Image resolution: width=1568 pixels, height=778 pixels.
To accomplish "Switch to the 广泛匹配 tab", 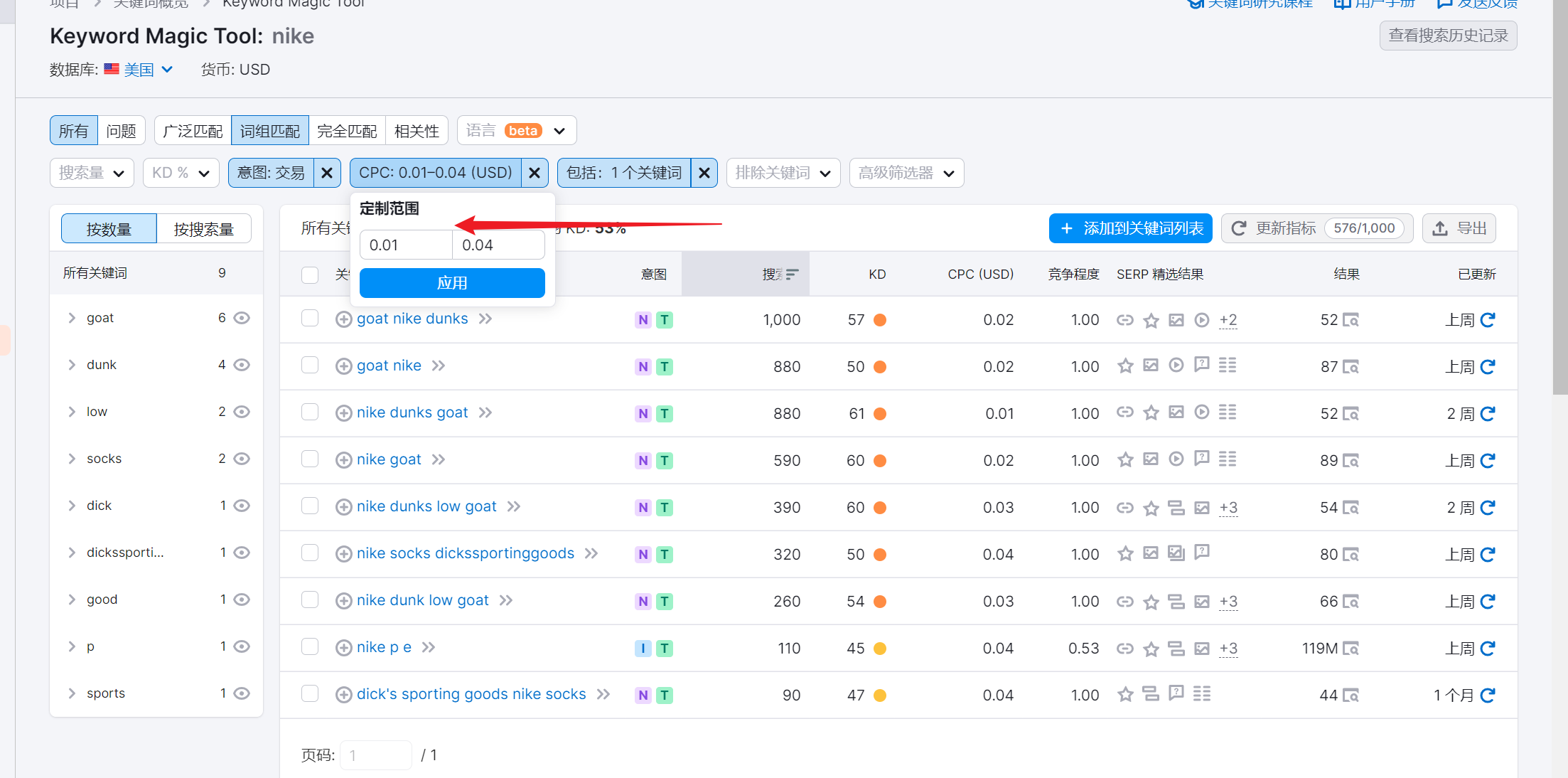I will coord(193,131).
